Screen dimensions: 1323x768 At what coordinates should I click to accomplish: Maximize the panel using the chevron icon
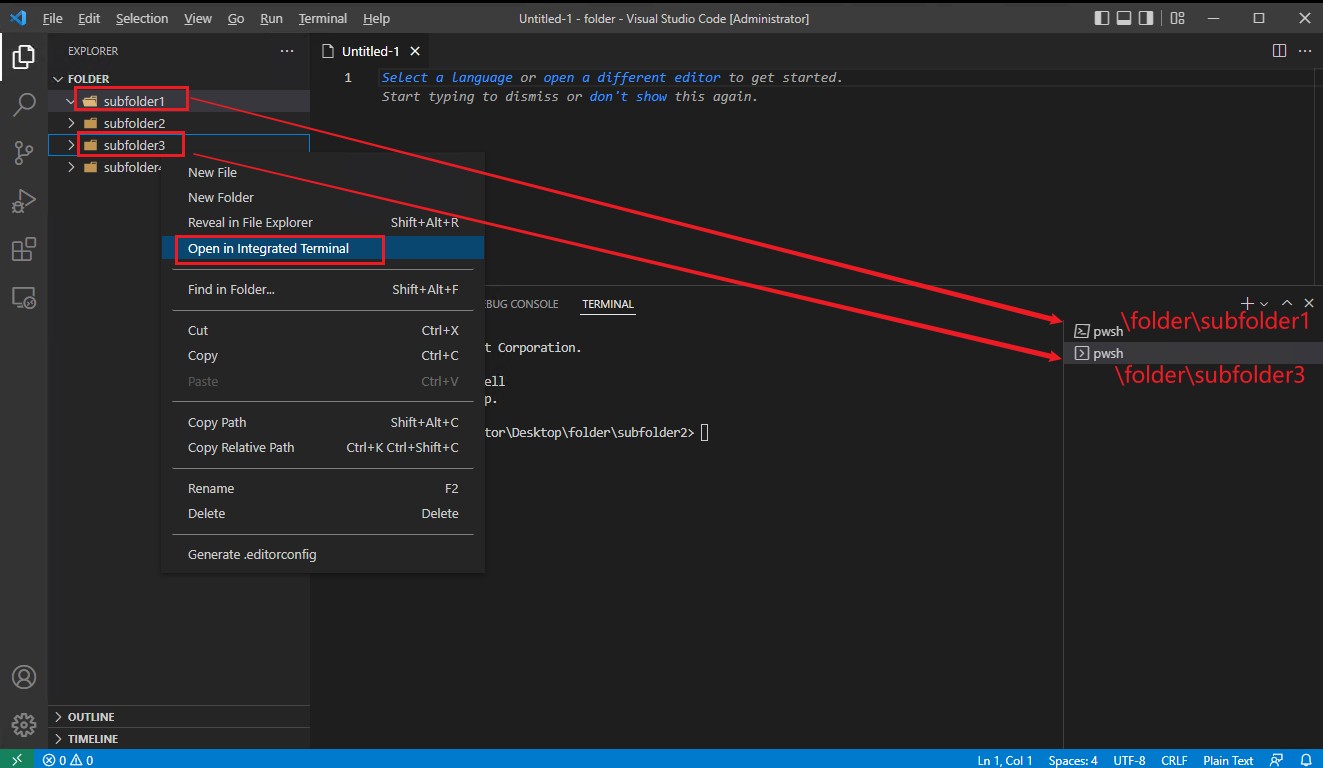click(1287, 303)
